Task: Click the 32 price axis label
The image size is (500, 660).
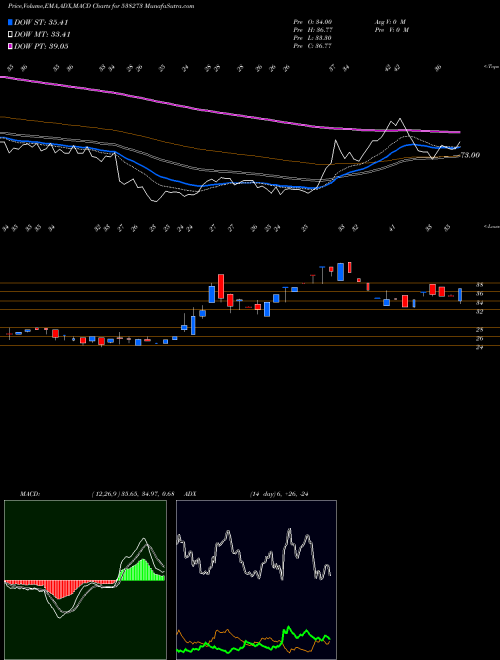Action: pos(479,311)
